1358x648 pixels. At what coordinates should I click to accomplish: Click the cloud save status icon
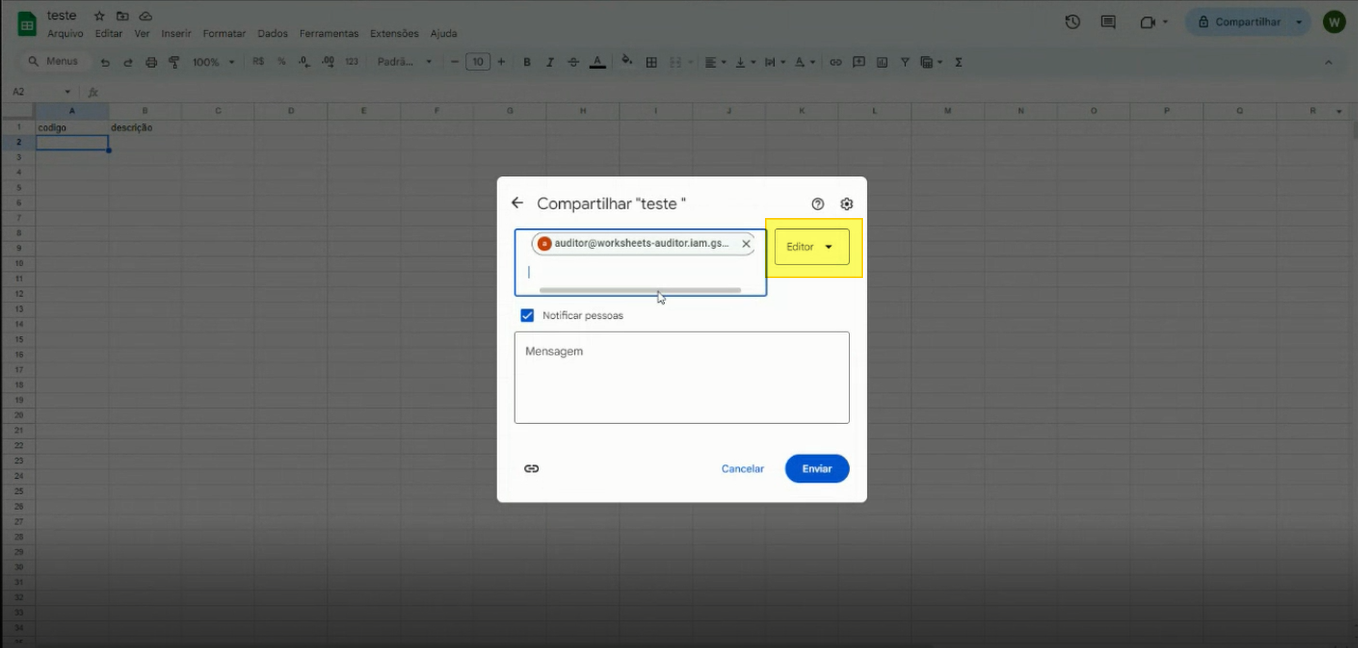(146, 16)
